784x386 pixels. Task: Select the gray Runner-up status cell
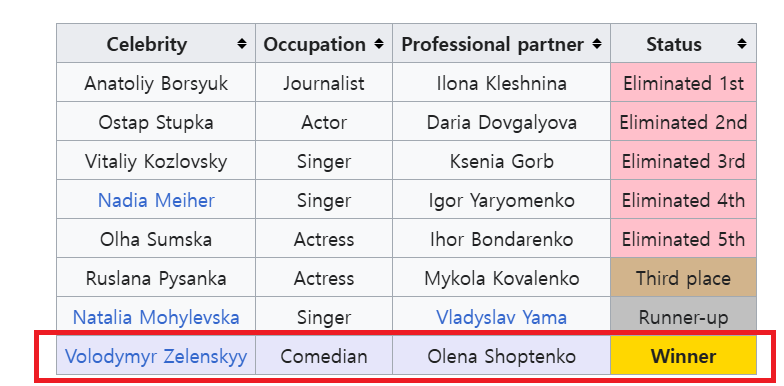click(x=683, y=316)
